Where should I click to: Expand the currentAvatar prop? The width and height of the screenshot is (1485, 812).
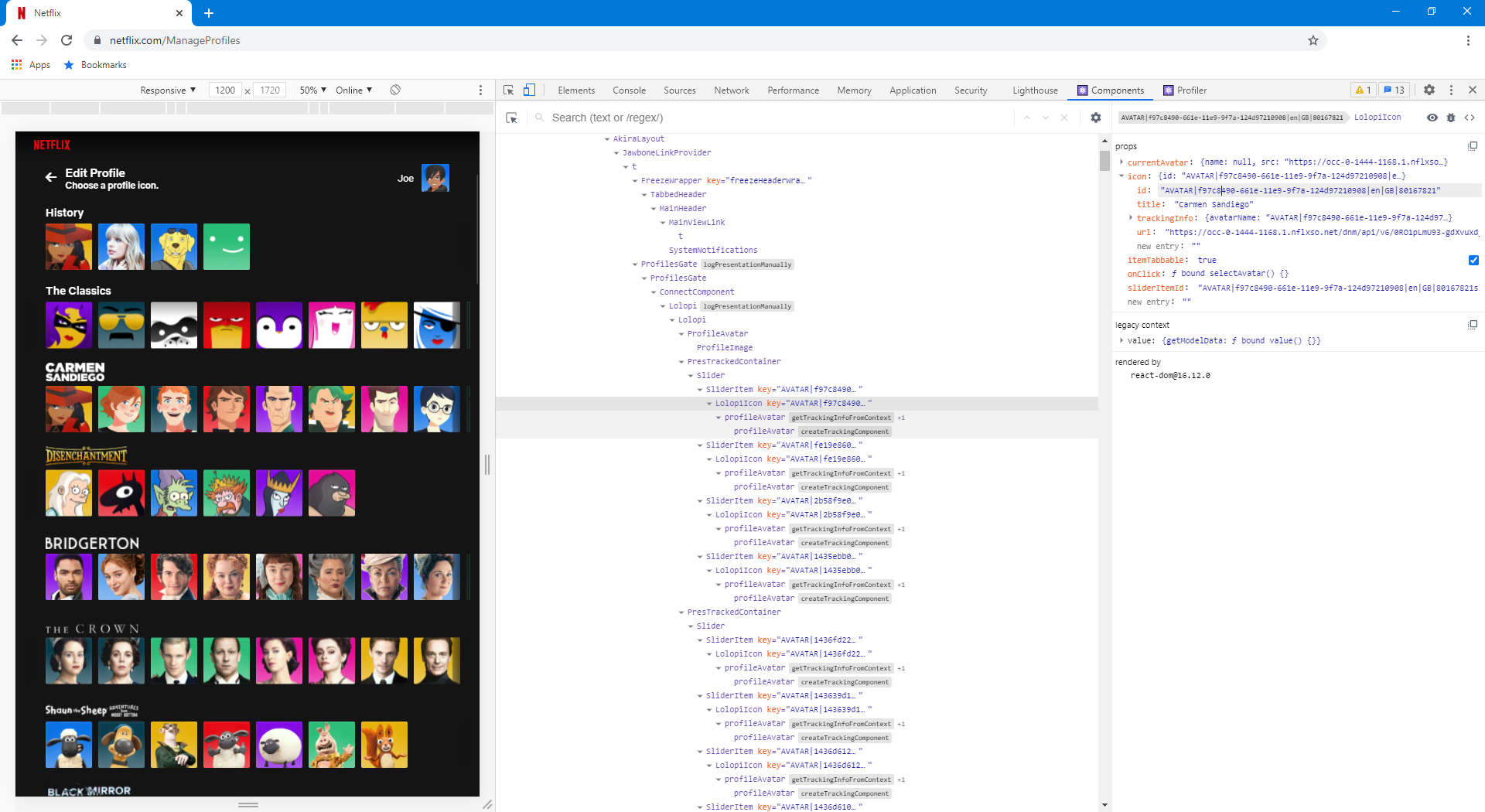click(1121, 162)
